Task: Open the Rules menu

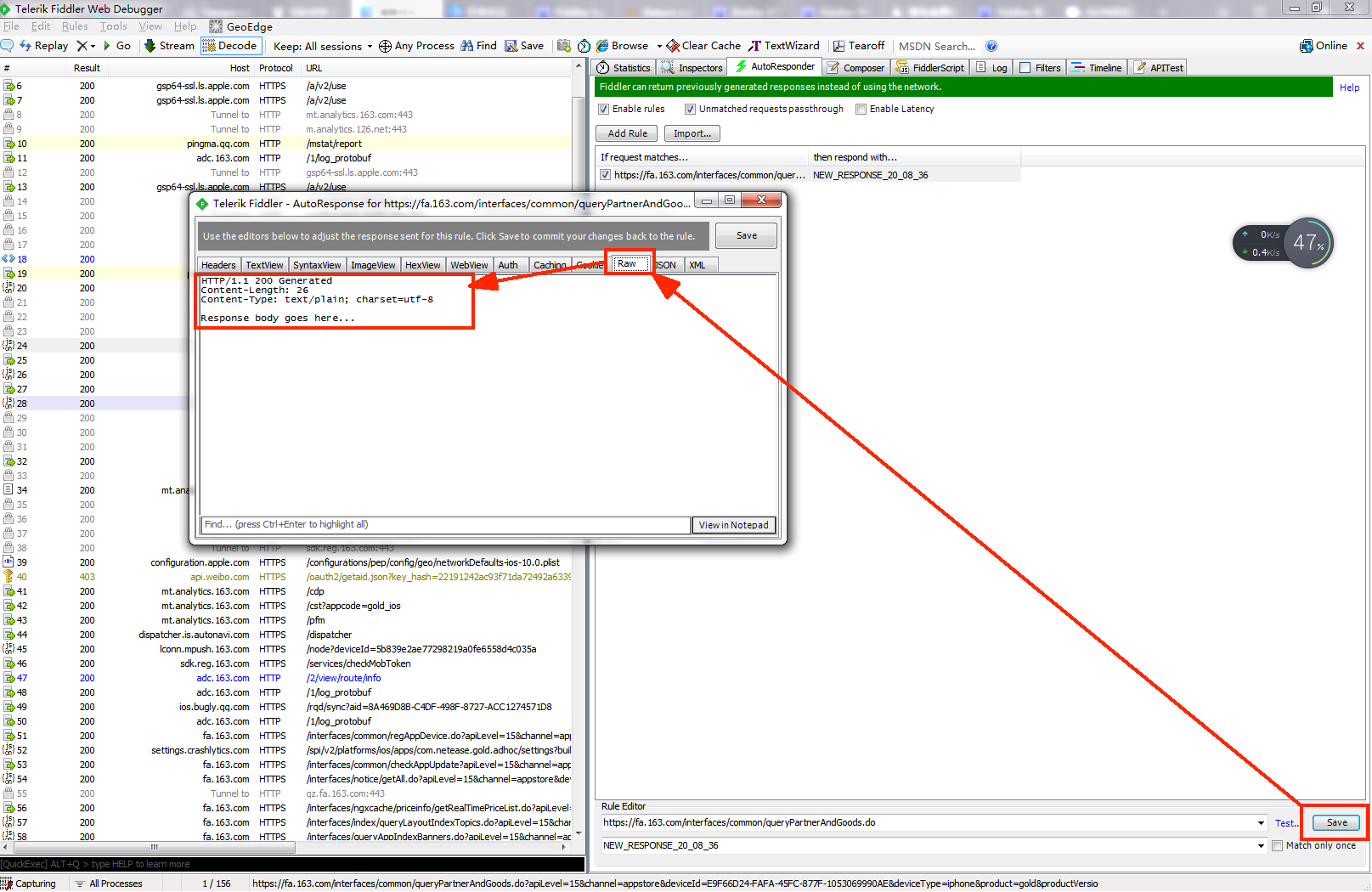Action: coord(75,26)
